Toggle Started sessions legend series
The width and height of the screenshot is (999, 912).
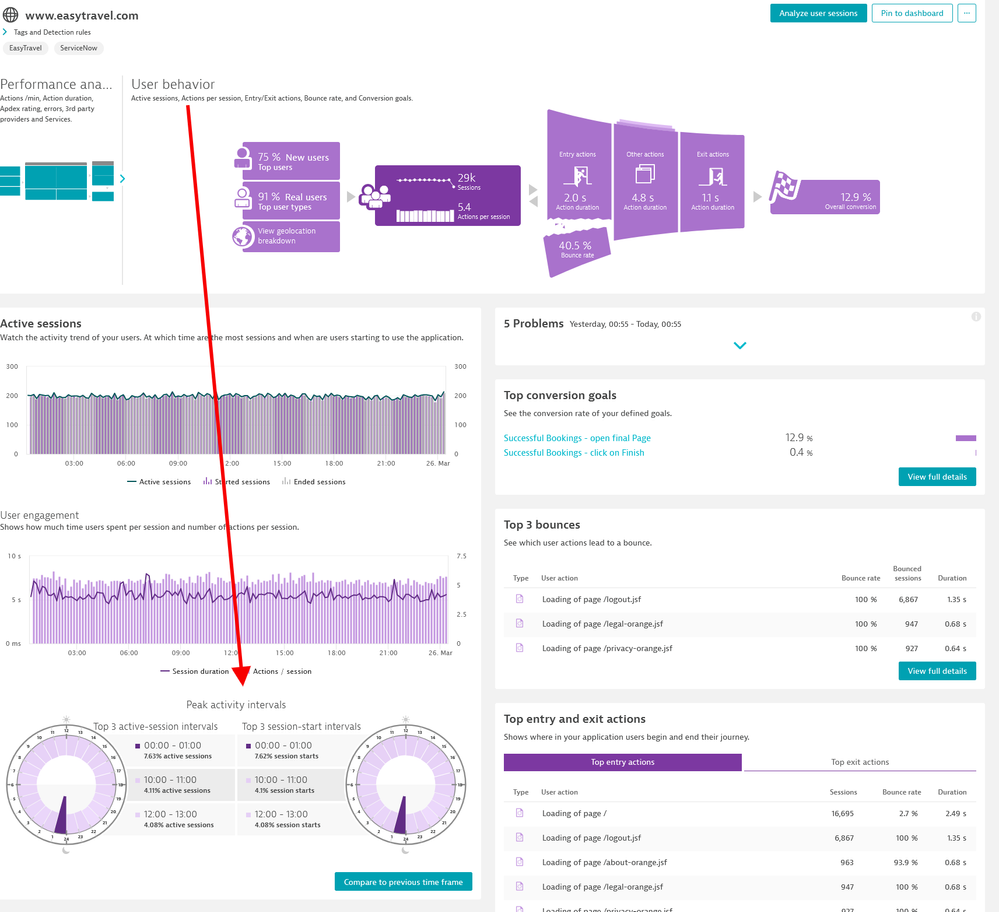236,482
